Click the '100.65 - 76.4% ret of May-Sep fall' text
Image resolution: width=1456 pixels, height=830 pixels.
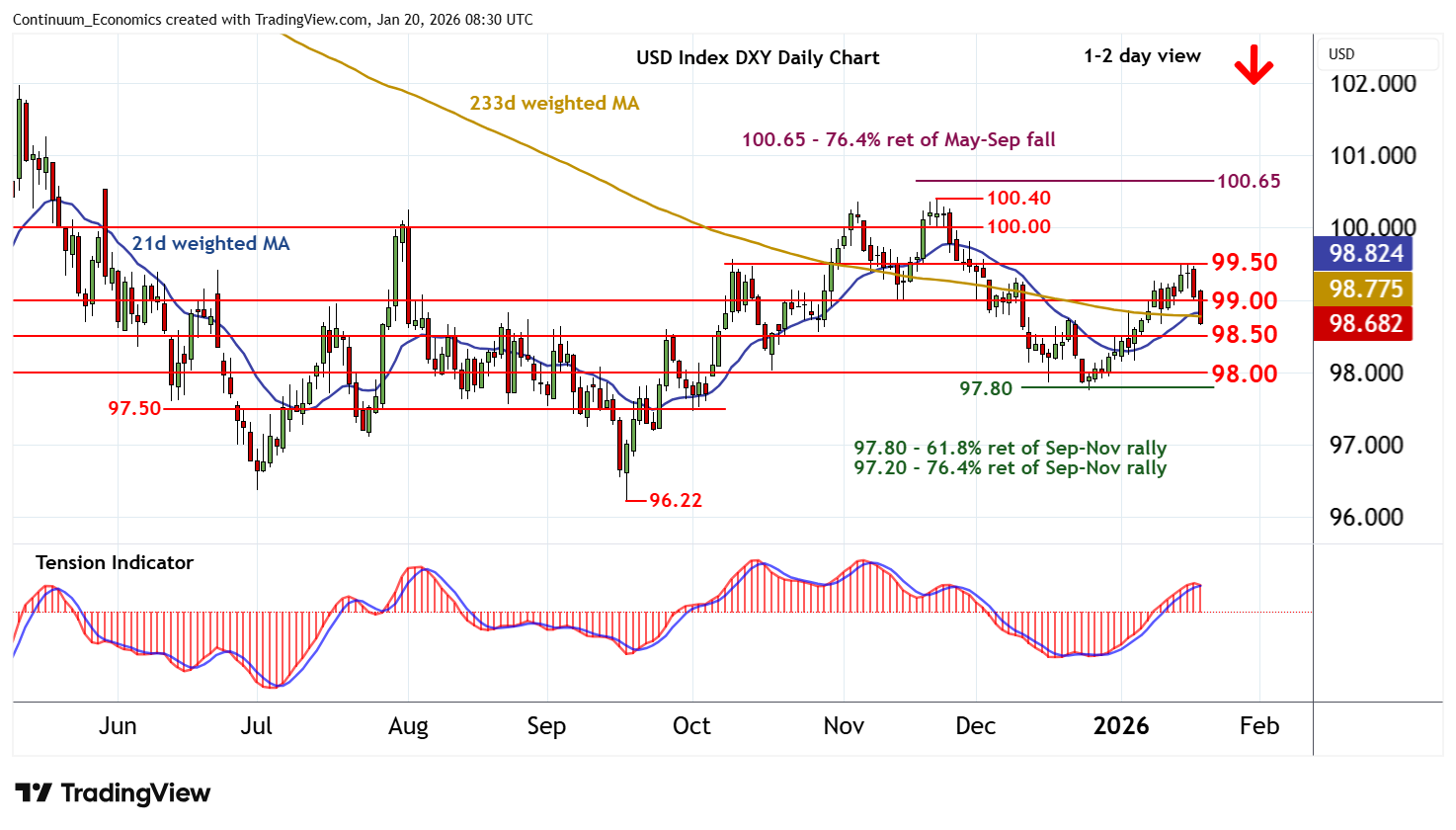(x=898, y=139)
